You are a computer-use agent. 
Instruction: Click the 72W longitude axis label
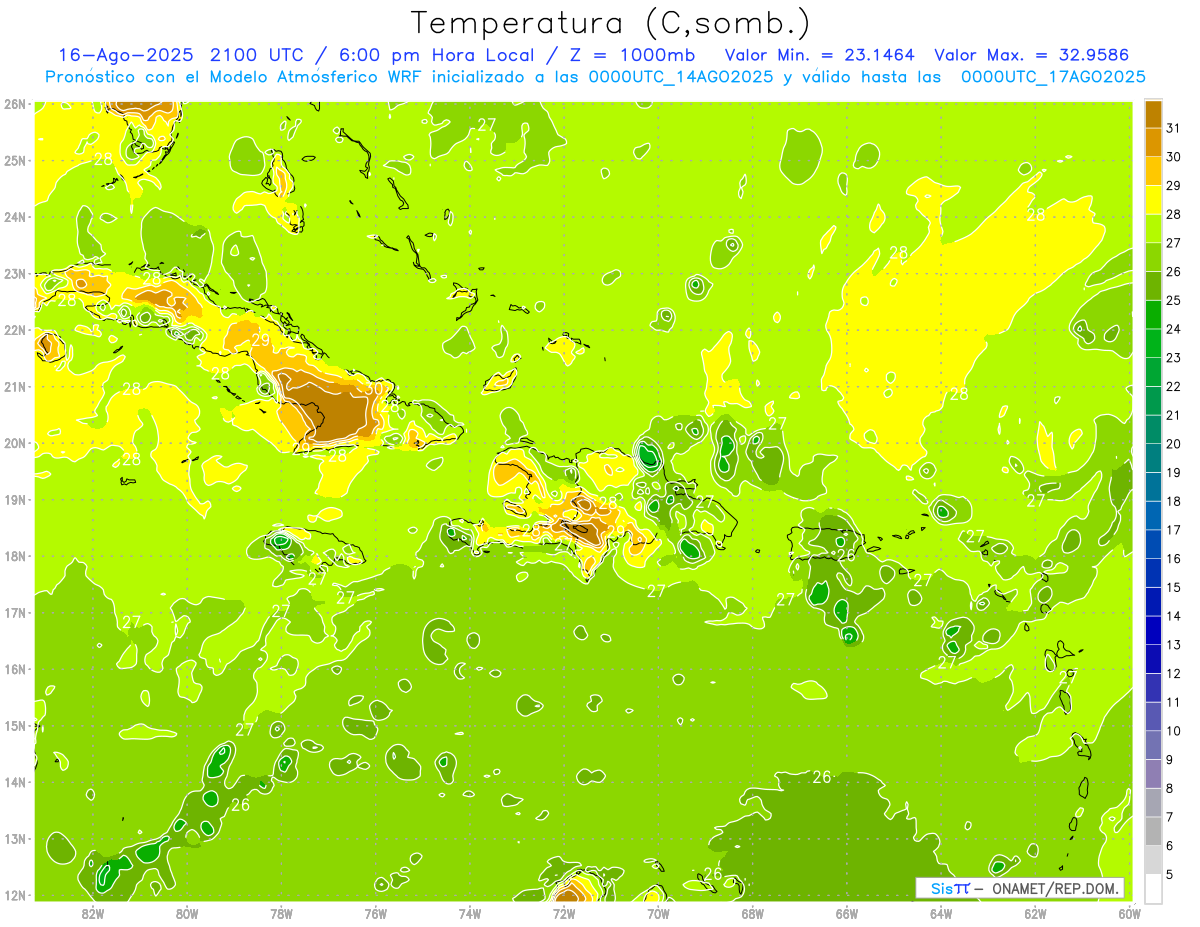click(564, 913)
